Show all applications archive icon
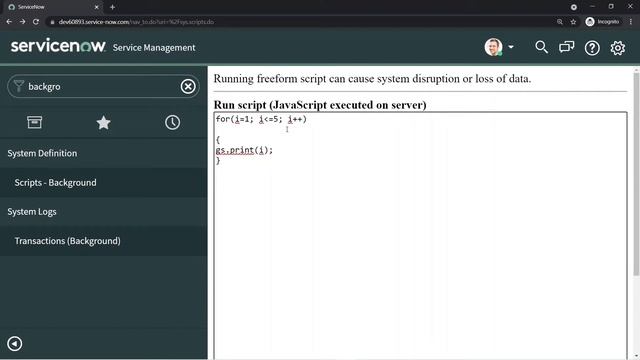The image size is (640, 360). click(x=34, y=122)
